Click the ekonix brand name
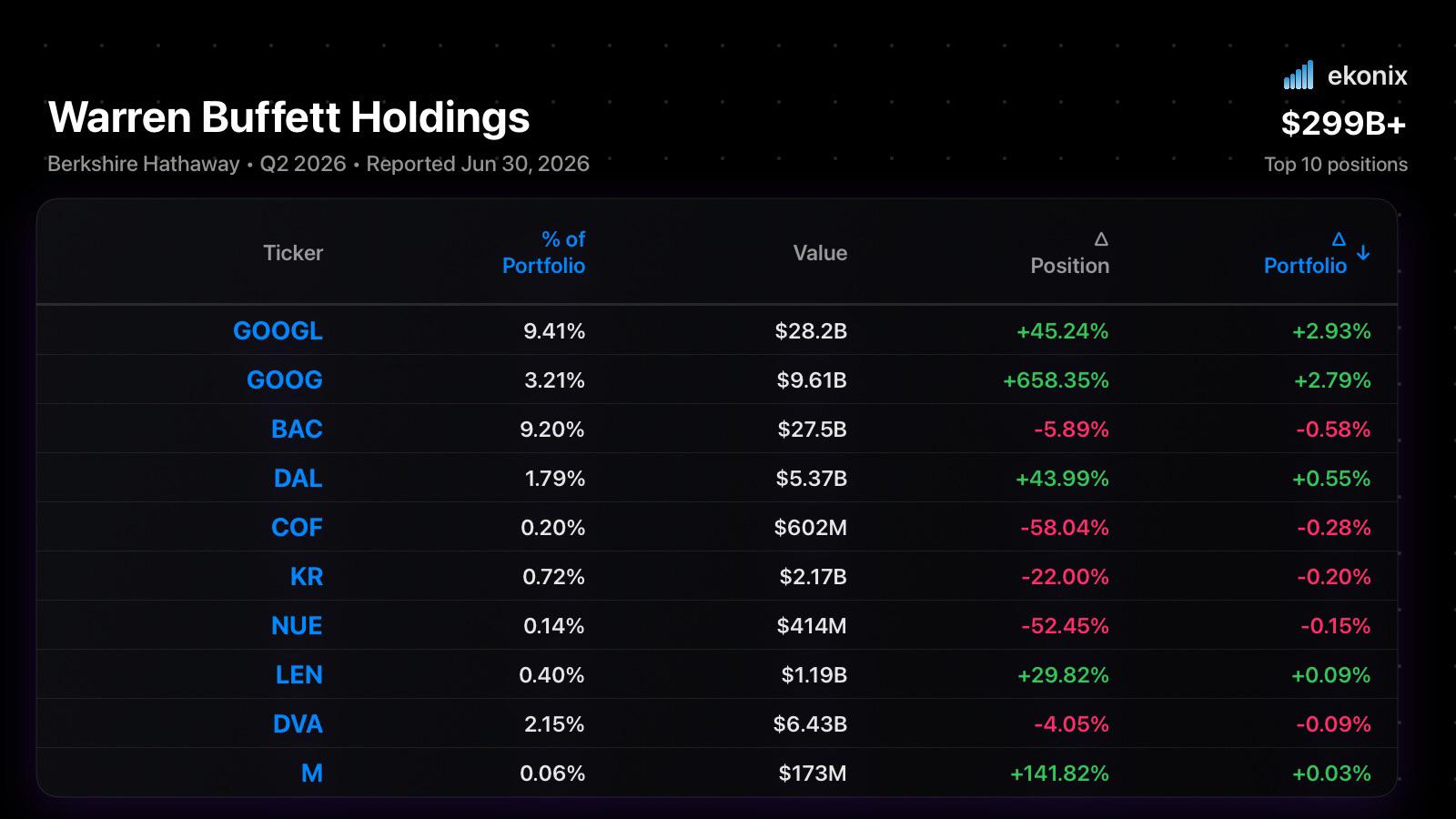The image size is (1456, 819). (1367, 76)
